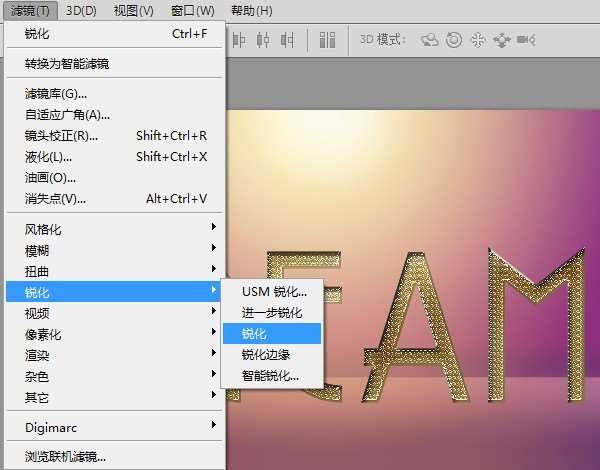
Task: Select the 3D pan (drag) icon
Action: tap(477, 40)
